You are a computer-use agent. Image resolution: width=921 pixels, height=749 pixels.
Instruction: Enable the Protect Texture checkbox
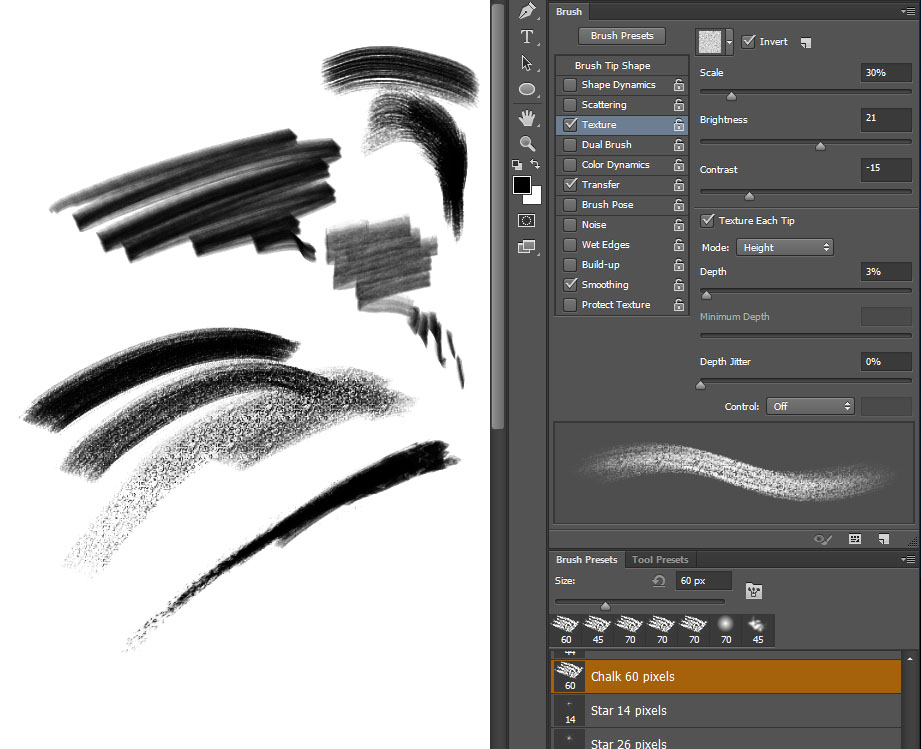570,304
